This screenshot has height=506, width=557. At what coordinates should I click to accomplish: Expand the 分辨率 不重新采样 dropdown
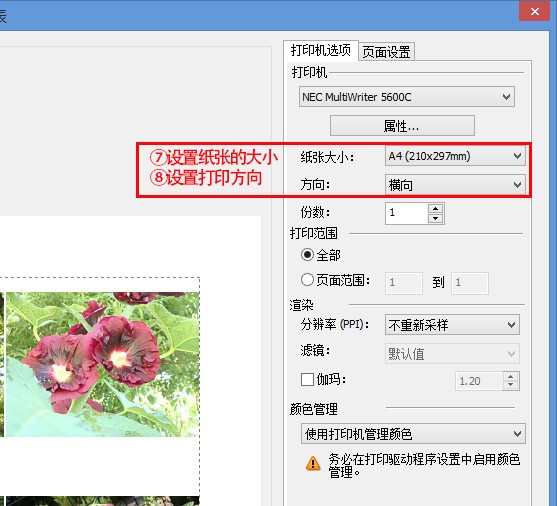[452, 324]
